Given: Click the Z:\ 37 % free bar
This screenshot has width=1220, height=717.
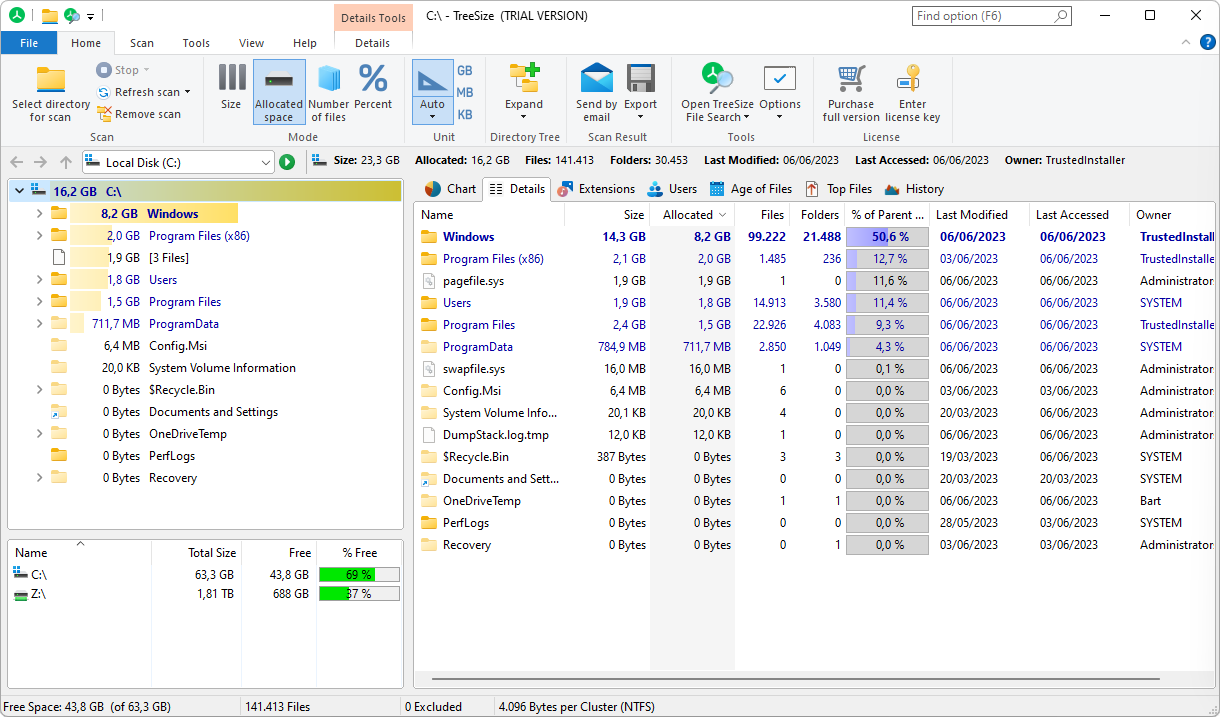Looking at the screenshot, I should (x=359, y=594).
